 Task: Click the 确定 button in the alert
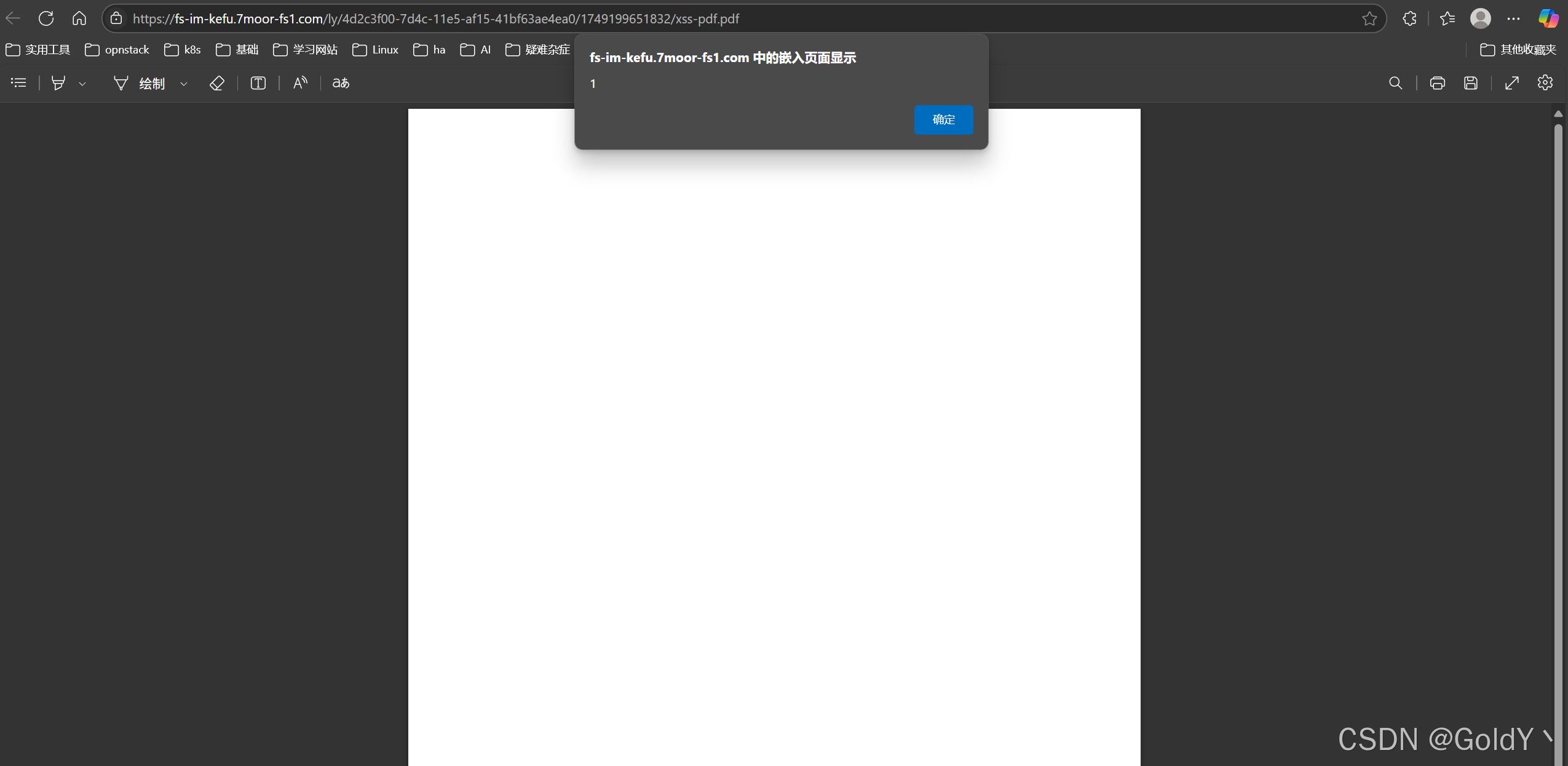(943, 119)
